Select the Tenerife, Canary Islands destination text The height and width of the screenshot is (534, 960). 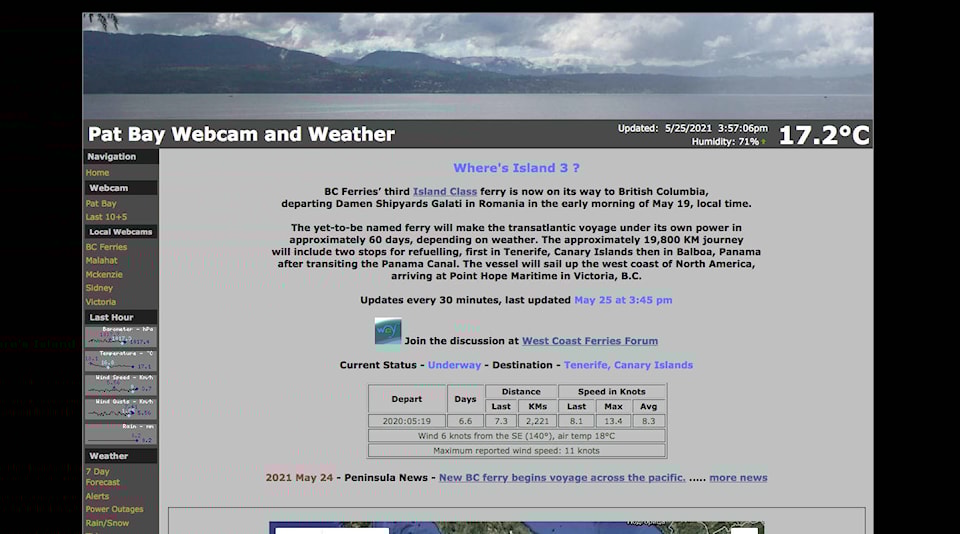tap(628, 365)
